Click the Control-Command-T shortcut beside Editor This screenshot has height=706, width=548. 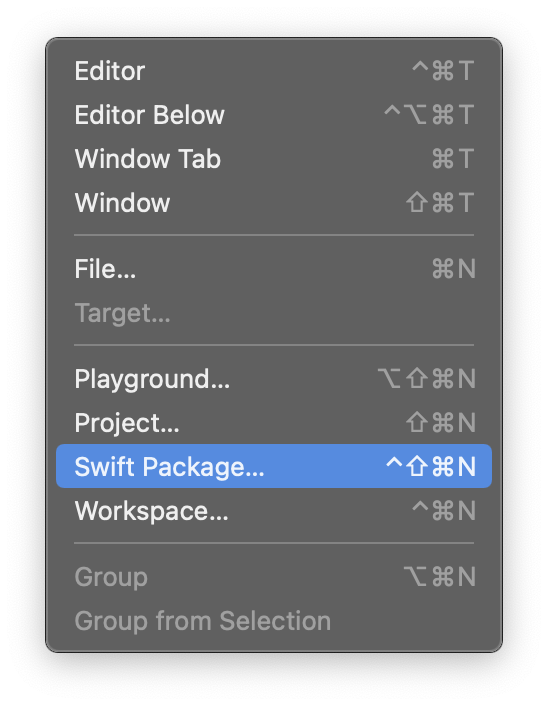[443, 71]
